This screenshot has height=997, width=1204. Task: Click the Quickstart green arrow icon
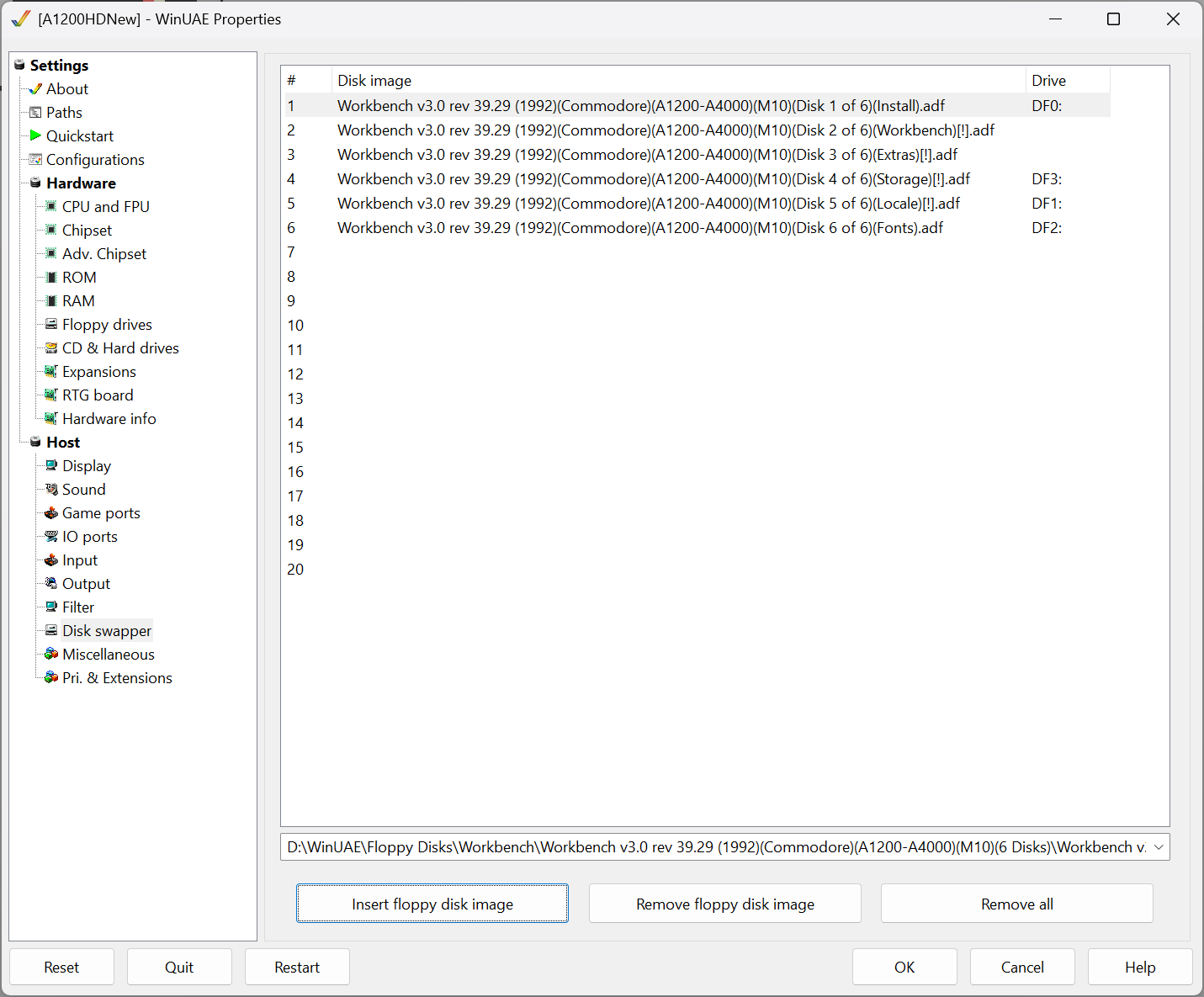point(35,135)
